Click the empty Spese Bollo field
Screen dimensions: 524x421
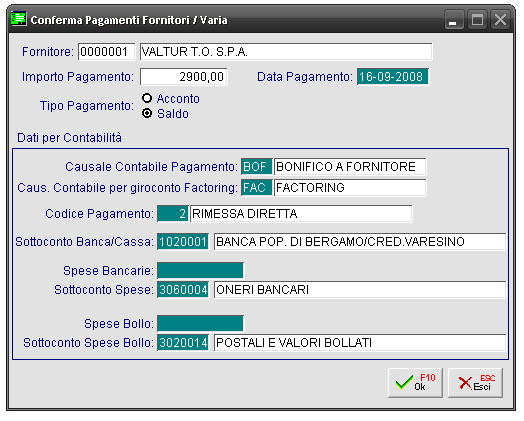coord(200,323)
